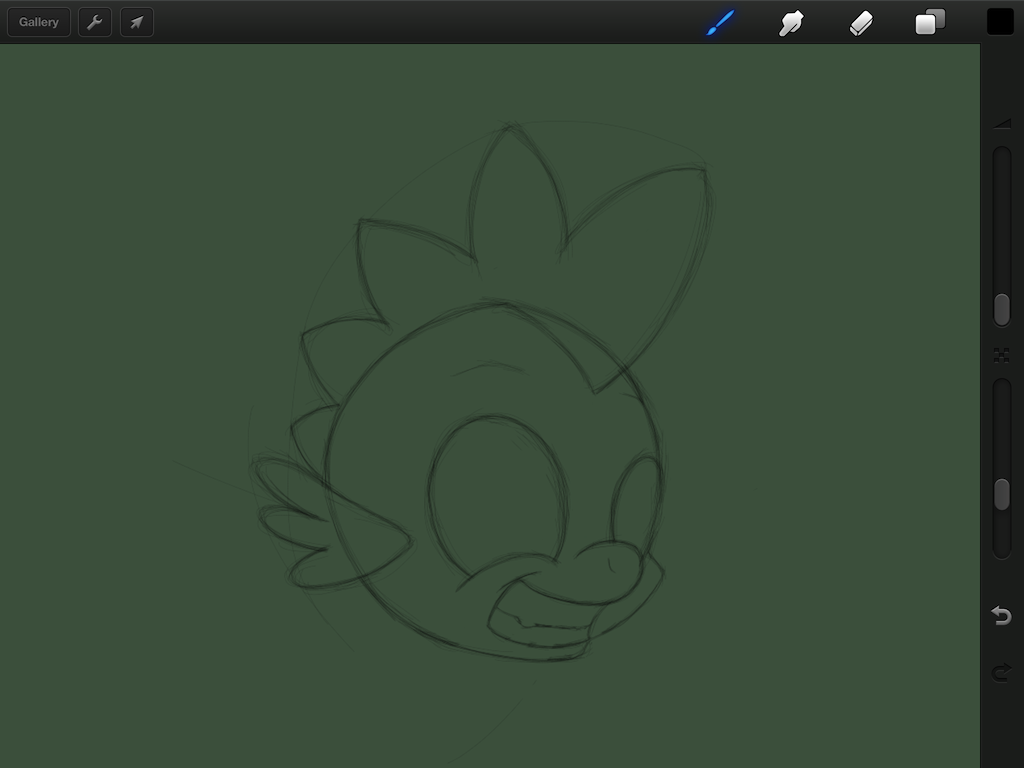
Task: Redo the undone stroke
Action: (1001, 673)
